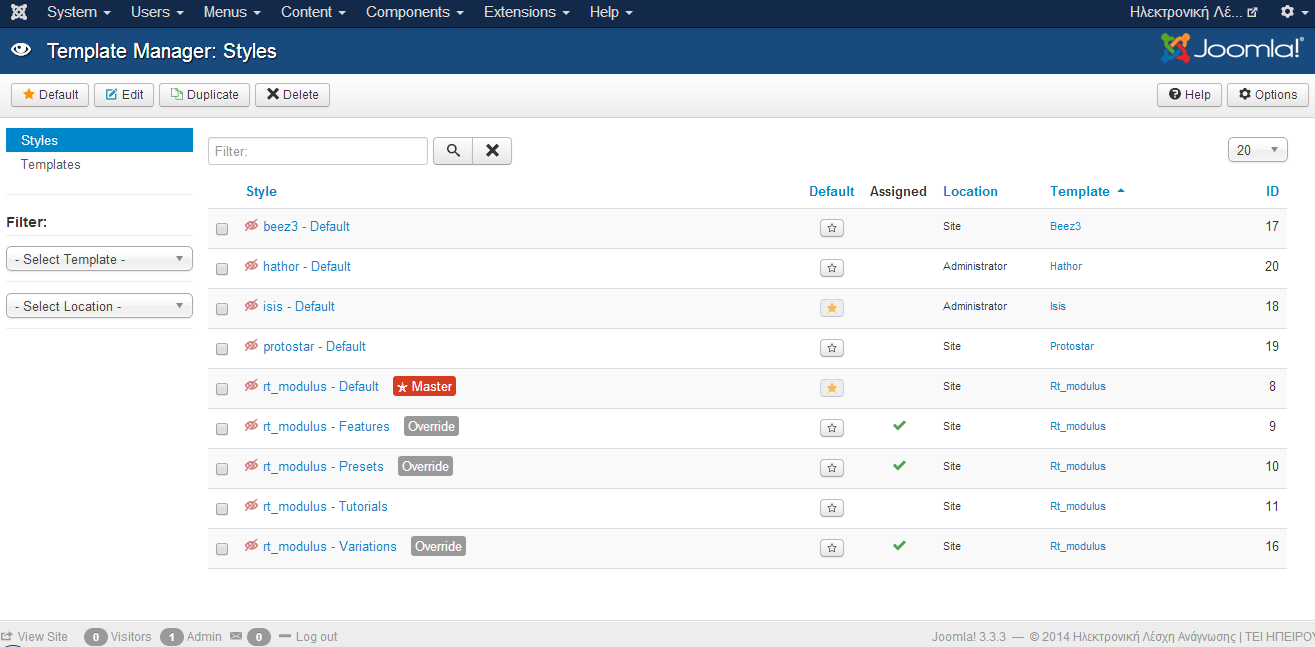This screenshot has height=647, width=1315.
Task: Click the assigned checkmark for rt_modulus - Variations
Action: tap(899, 545)
